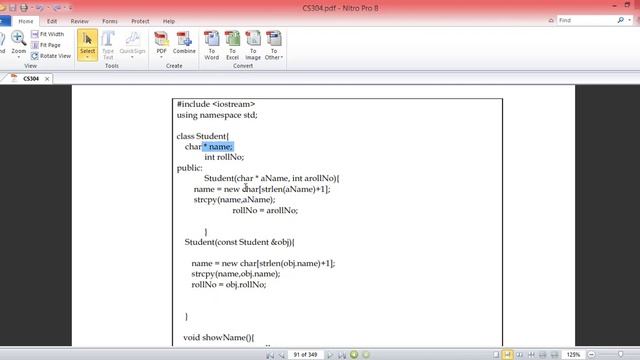Screen dimensions: 640x360
Task: Switch to the Review ribbon tab
Action: 79,21
